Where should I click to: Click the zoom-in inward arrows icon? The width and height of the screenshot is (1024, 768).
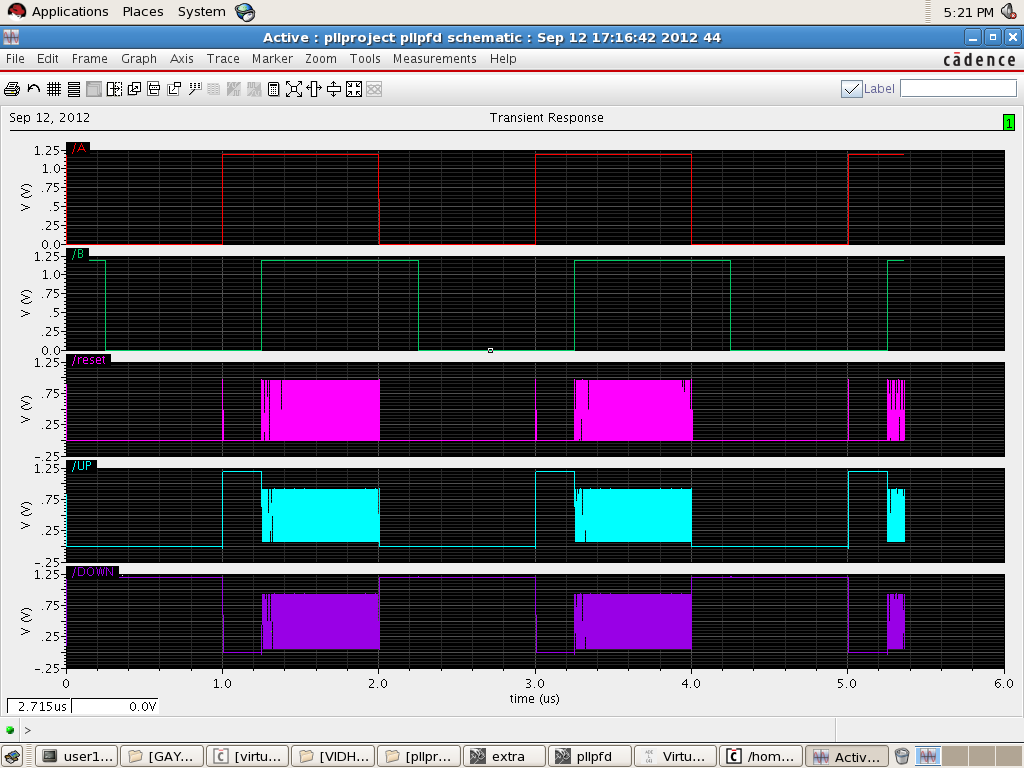tap(354, 89)
